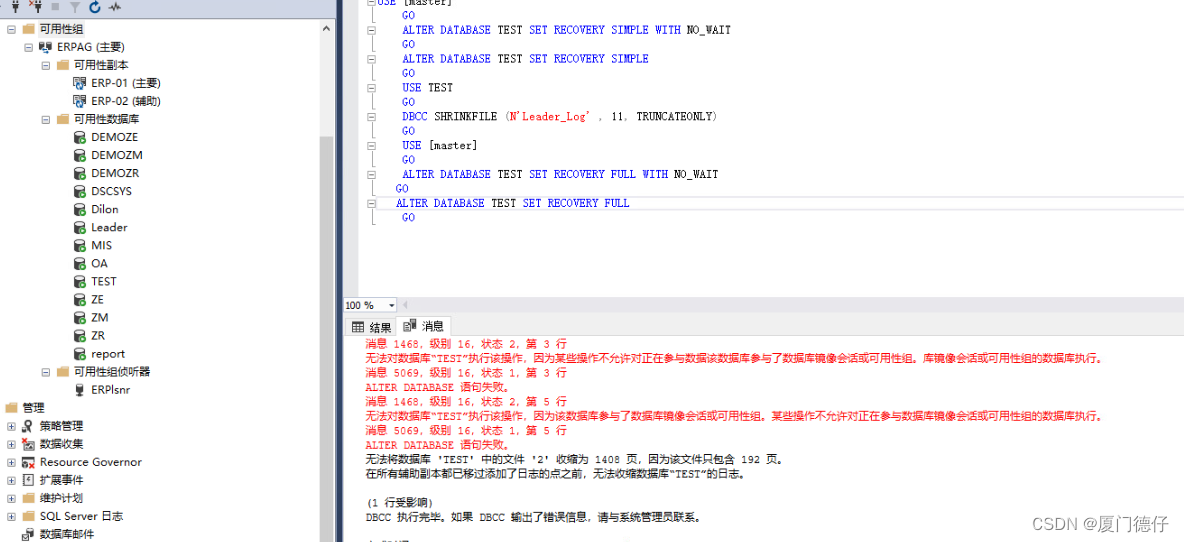Click the Leader database icon
Screen dimensions: 1184x542
[79, 228]
